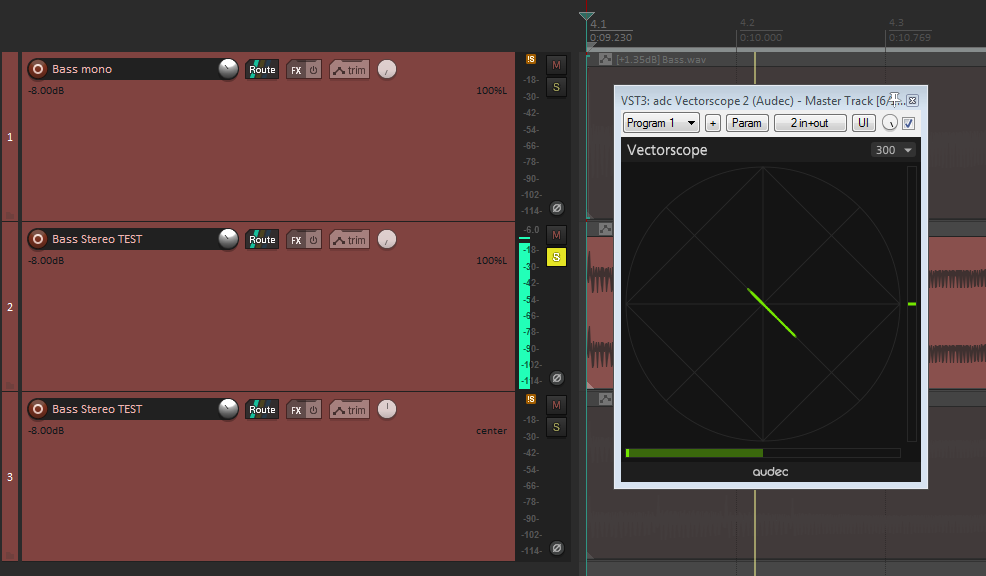
Task: Open Route settings on track 2
Action: pos(262,240)
